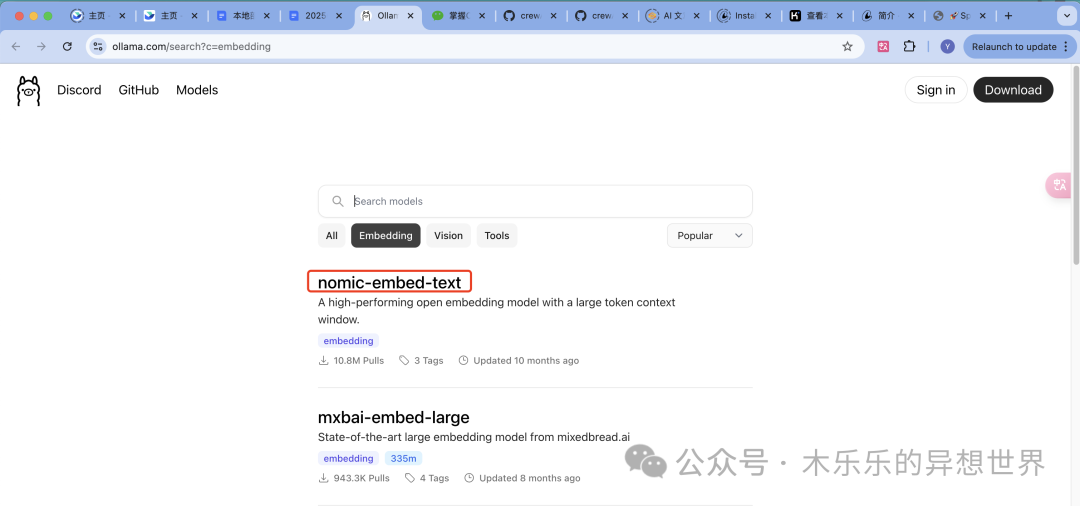The width and height of the screenshot is (1080, 506).
Task: Select the Tools filter
Action: coord(497,235)
